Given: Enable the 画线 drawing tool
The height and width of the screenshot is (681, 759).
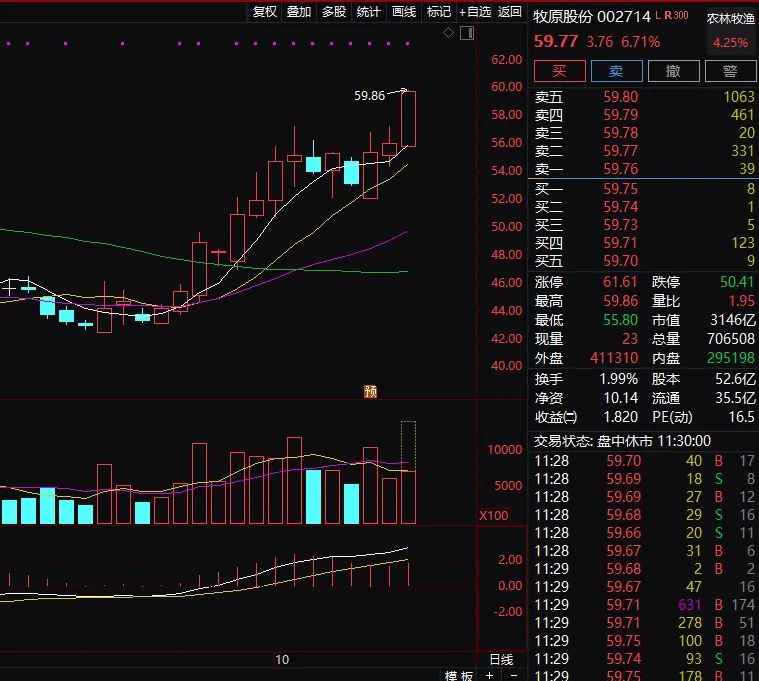Looking at the screenshot, I should [404, 12].
